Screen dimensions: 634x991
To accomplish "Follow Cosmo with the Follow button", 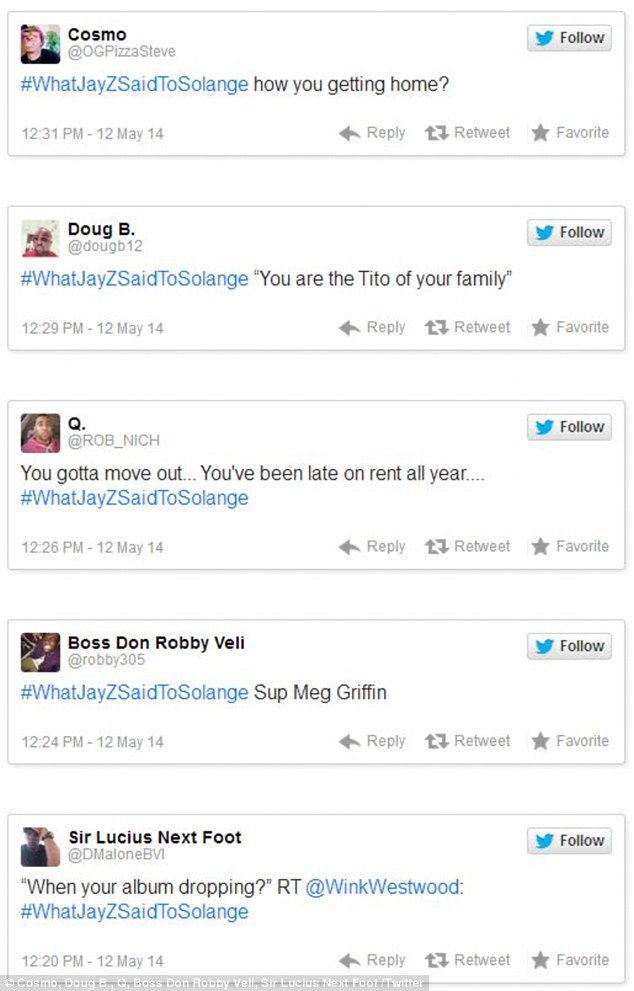I will click(569, 38).
